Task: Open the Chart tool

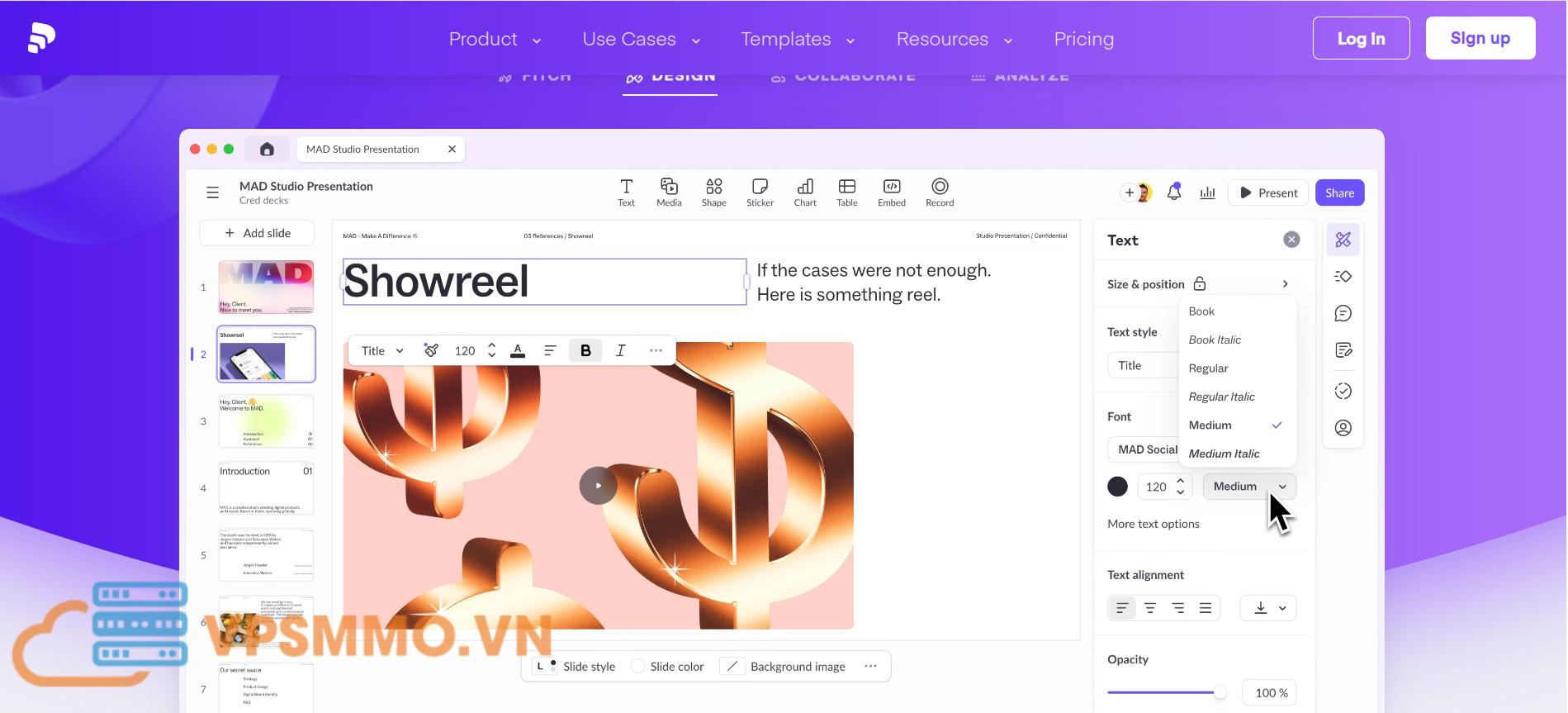Action: (x=804, y=193)
